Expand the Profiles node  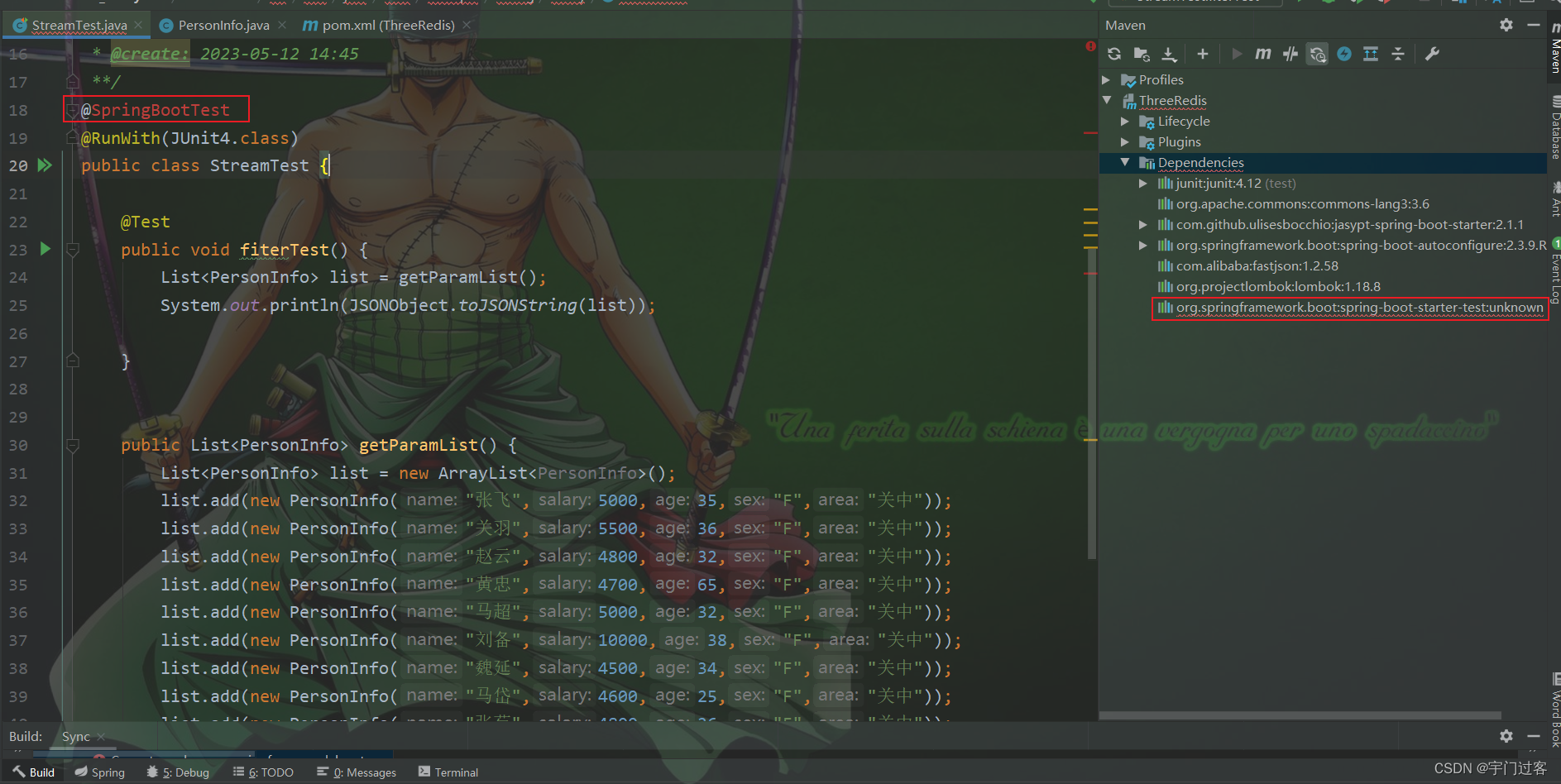pyautogui.click(x=1108, y=79)
